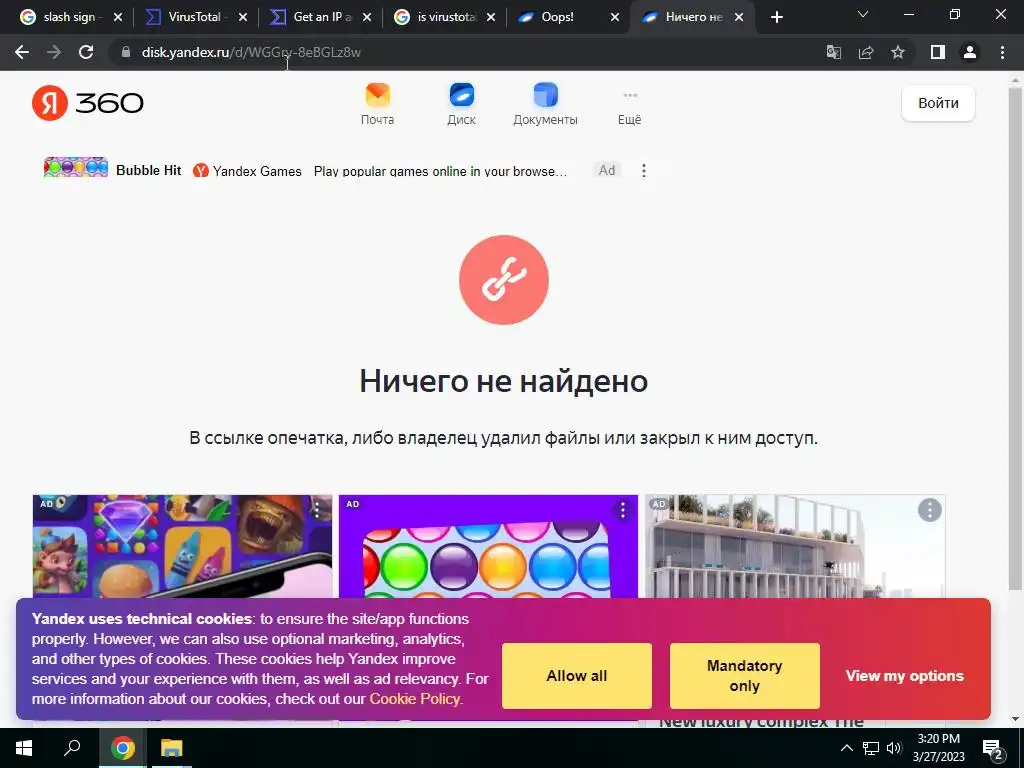
Task: Switch to the is virustotal tab
Action: click(x=444, y=17)
